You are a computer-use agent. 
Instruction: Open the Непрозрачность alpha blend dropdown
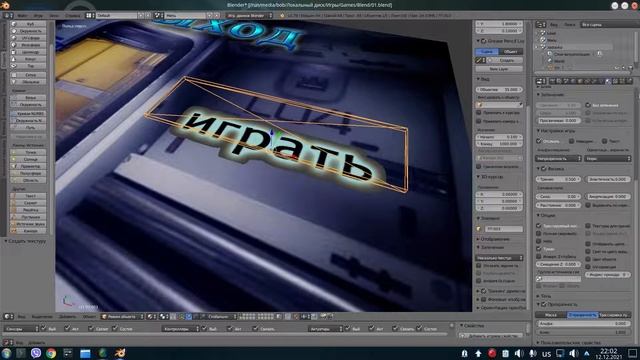(559, 158)
